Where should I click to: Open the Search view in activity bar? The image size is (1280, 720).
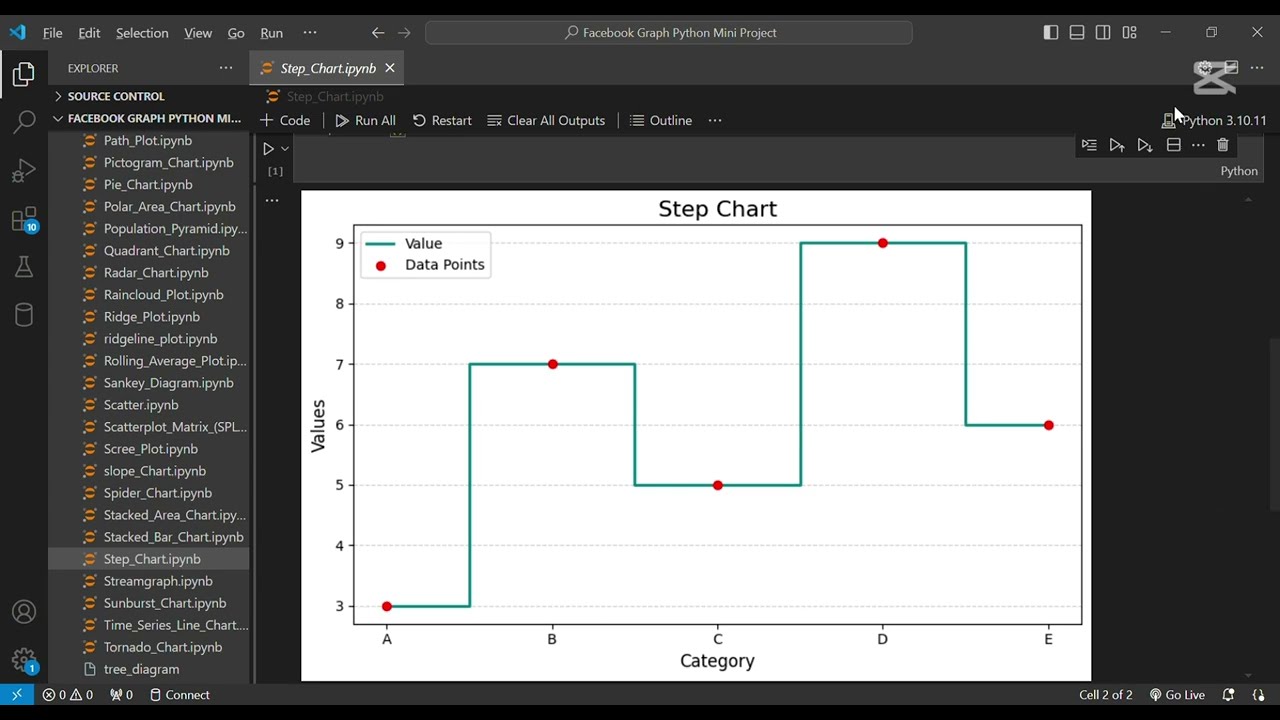24,123
